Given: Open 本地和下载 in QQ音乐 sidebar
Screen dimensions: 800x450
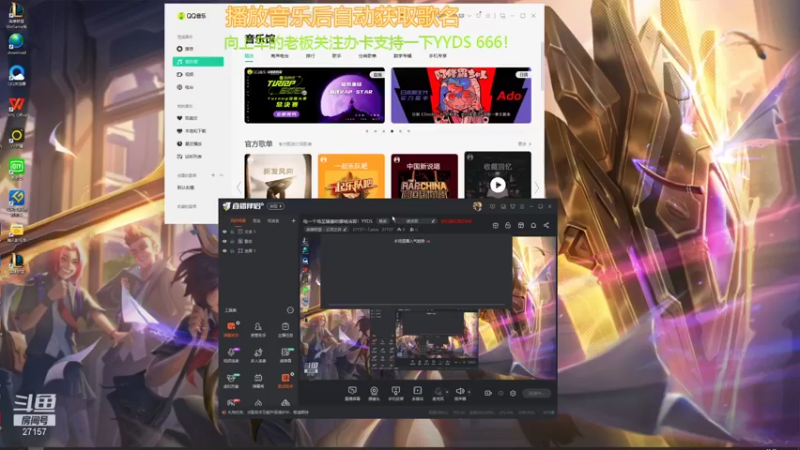Looking at the screenshot, I should click(191, 131).
